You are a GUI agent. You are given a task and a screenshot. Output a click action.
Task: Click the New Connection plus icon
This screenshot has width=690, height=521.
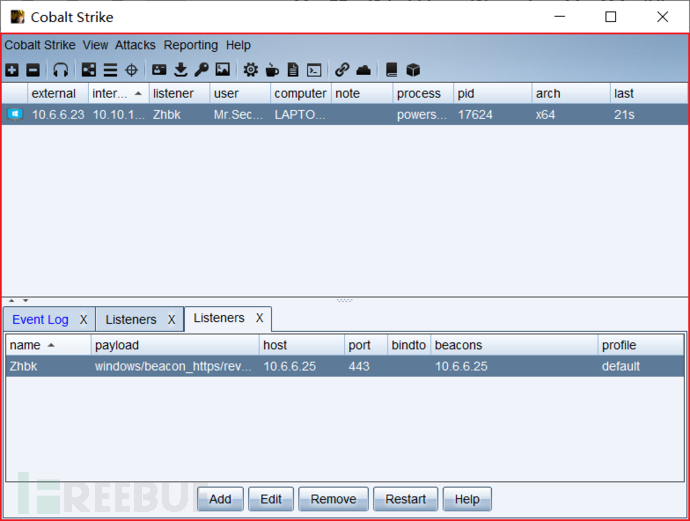coord(12,70)
